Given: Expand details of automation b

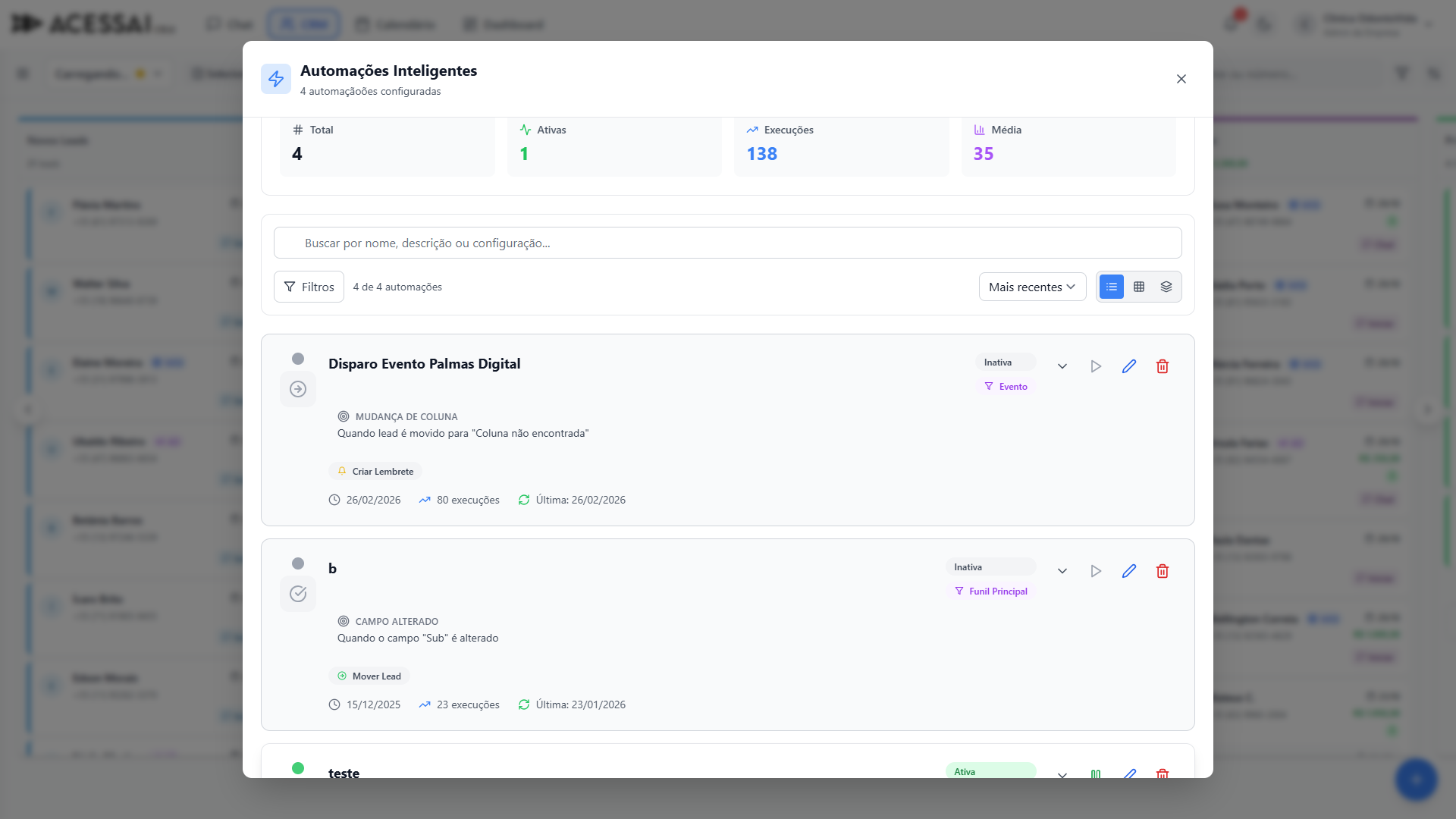Looking at the screenshot, I should pyautogui.click(x=1062, y=571).
